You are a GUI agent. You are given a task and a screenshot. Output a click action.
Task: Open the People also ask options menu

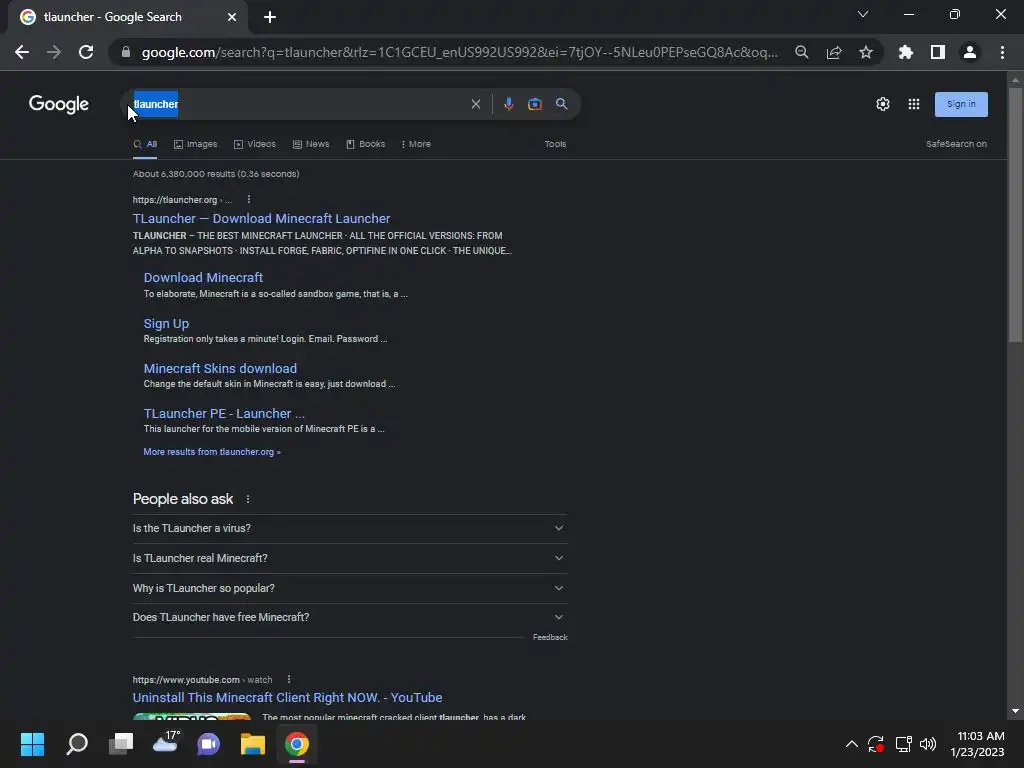[248, 499]
